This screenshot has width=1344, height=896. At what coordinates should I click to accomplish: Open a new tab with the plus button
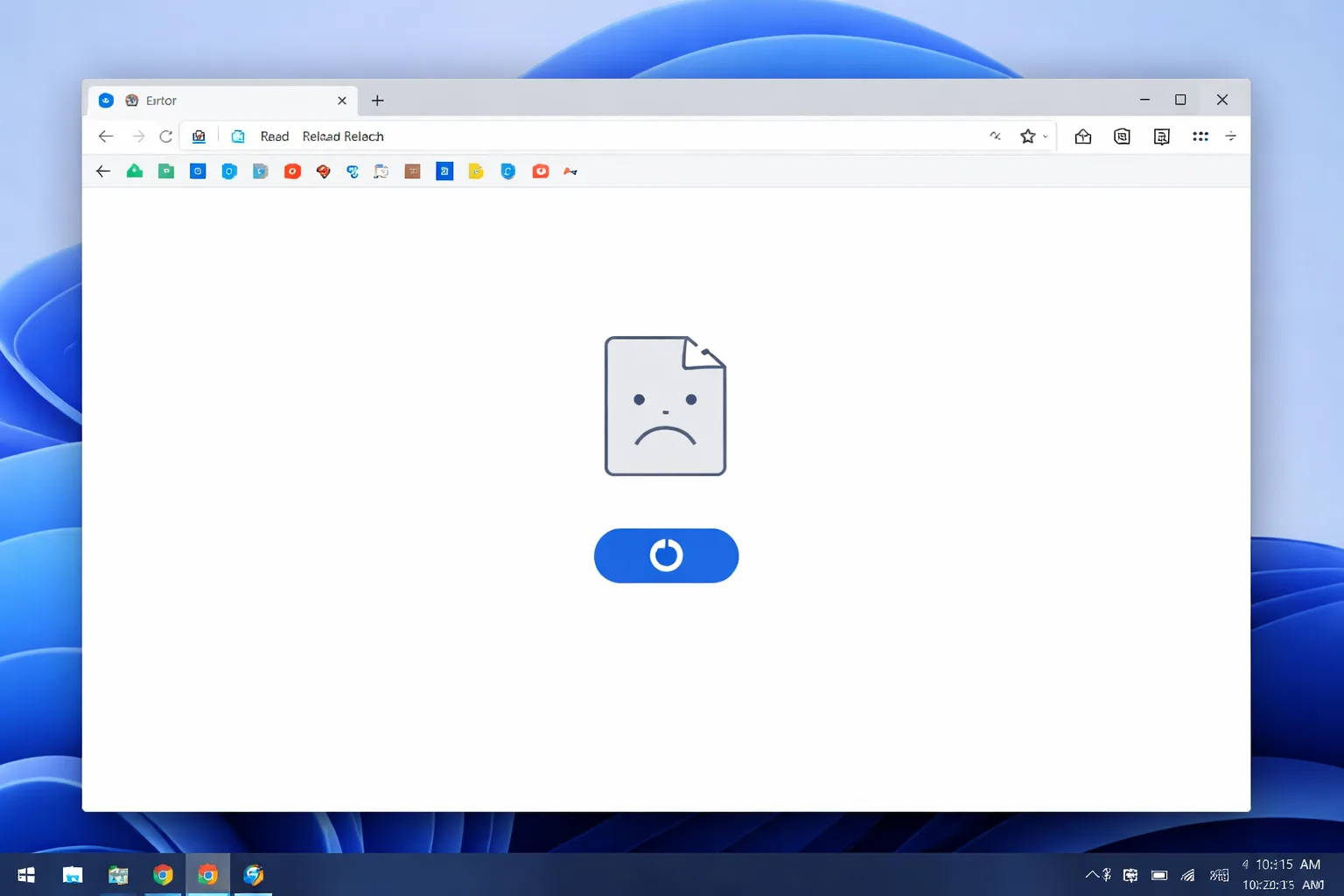point(377,101)
